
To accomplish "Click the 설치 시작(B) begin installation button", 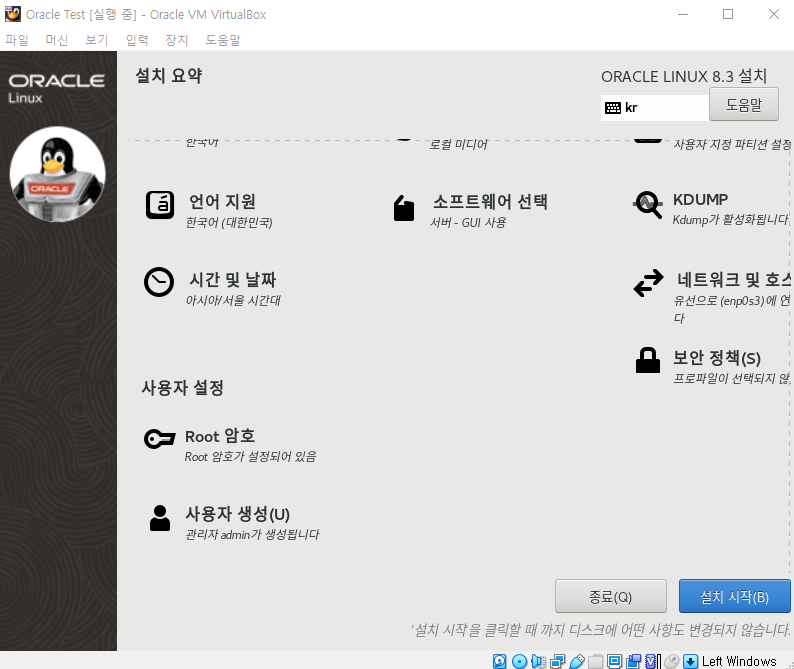I will click(x=734, y=597).
